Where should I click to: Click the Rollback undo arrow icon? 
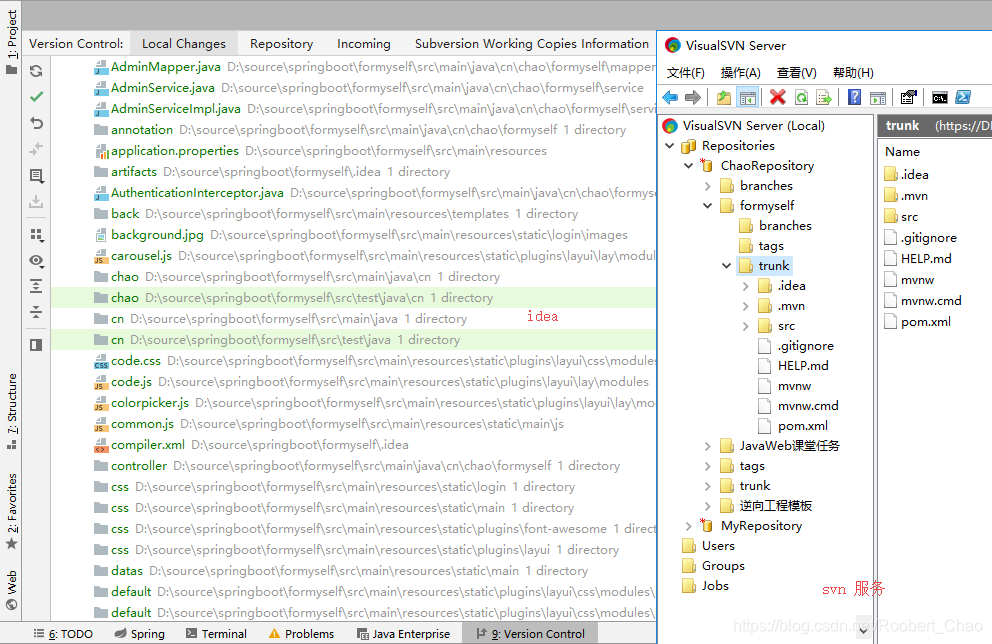pyautogui.click(x=36, y=123)
